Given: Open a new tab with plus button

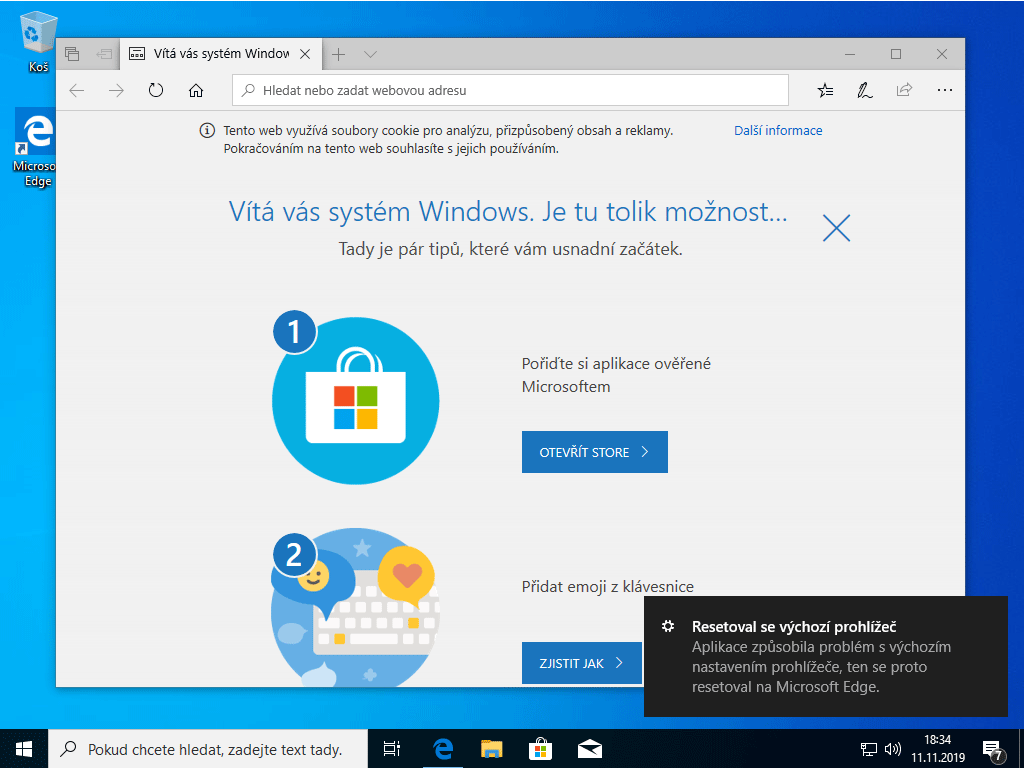Looking at the screenshot, I should coord(338,54).
